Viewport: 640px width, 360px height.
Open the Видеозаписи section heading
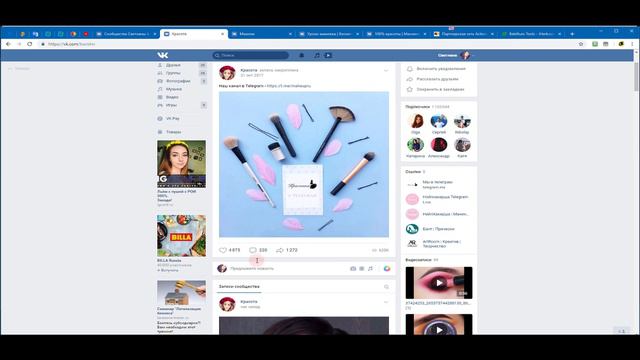(418, 260)
